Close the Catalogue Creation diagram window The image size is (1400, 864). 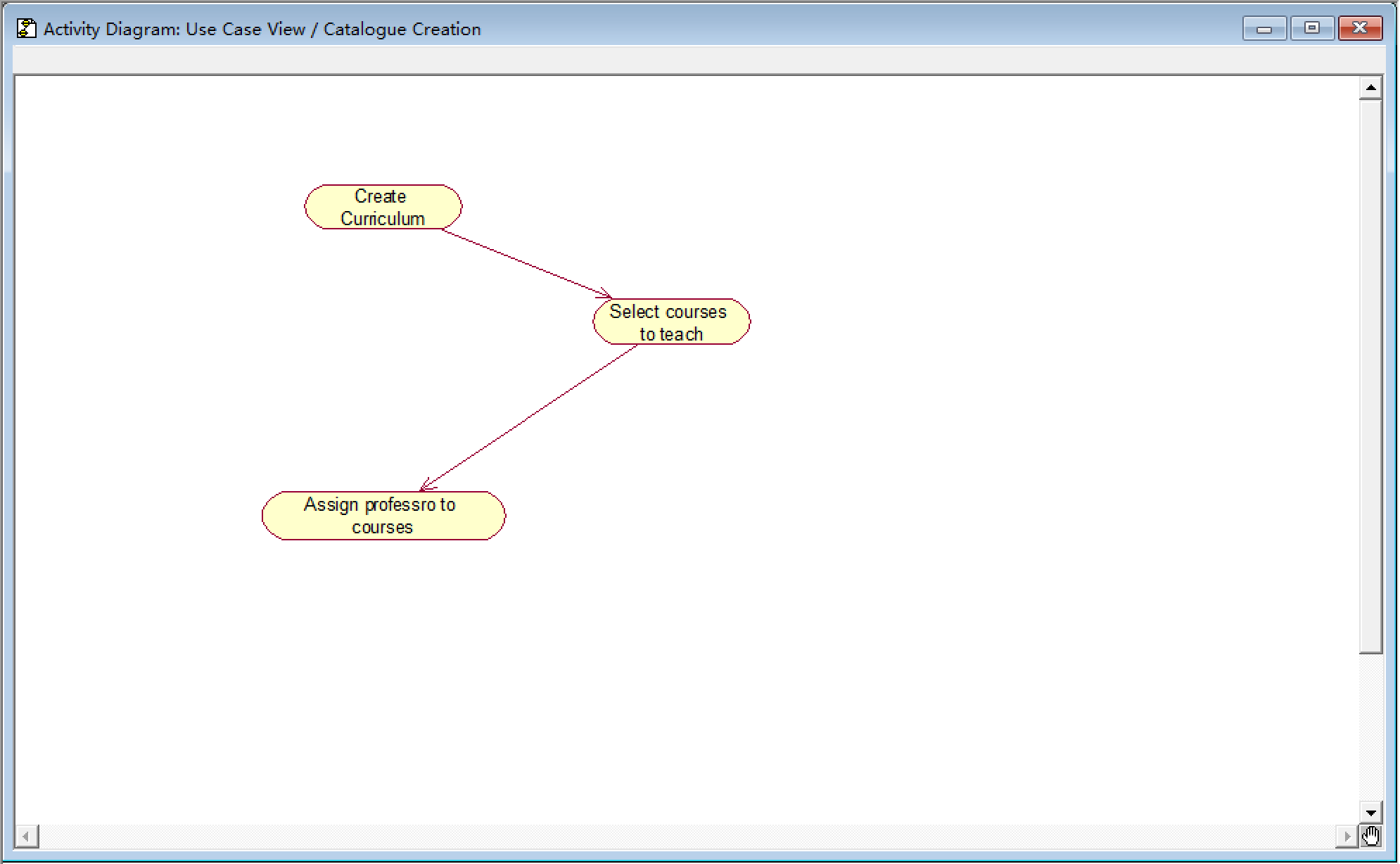click(x=1361, y=29)
